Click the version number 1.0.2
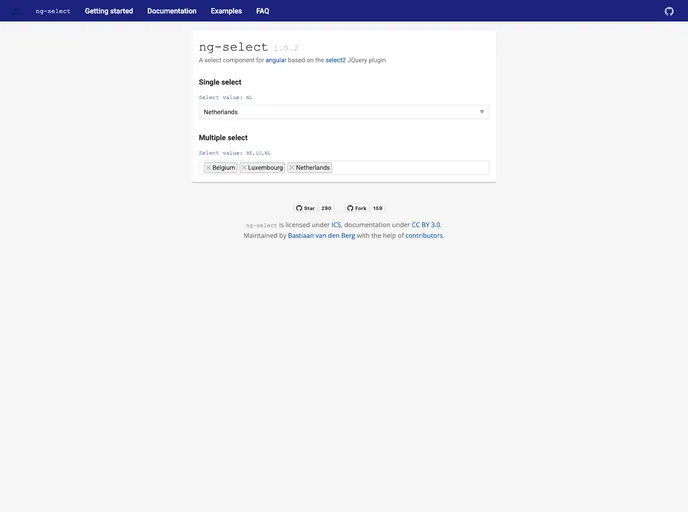 286,48
